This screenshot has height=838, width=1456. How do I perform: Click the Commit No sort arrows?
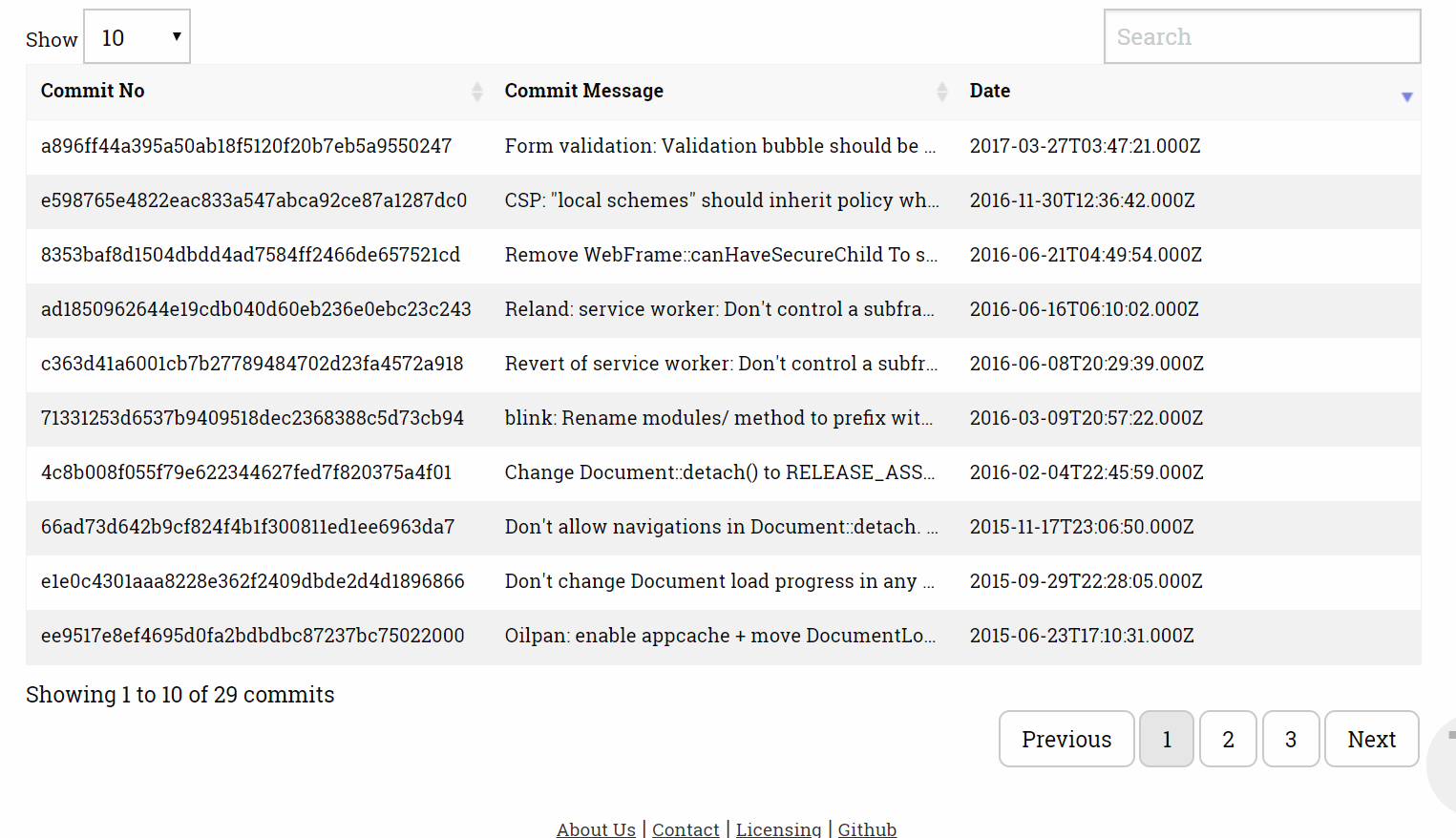pyautogui.click(x=477, y=91)
